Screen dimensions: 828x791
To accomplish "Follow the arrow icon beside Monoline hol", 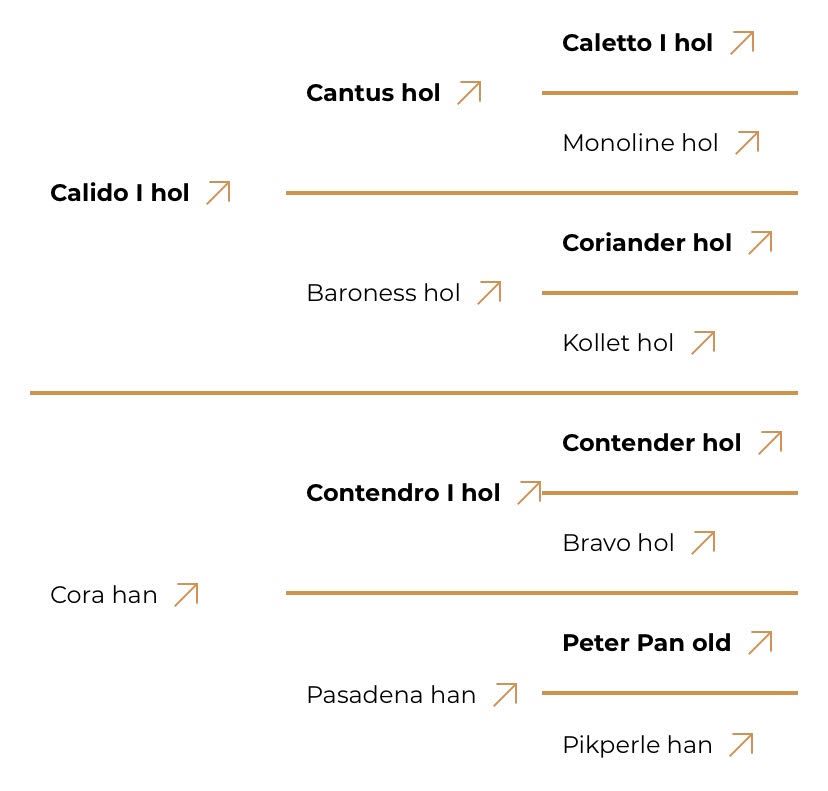I will [747, 142].
